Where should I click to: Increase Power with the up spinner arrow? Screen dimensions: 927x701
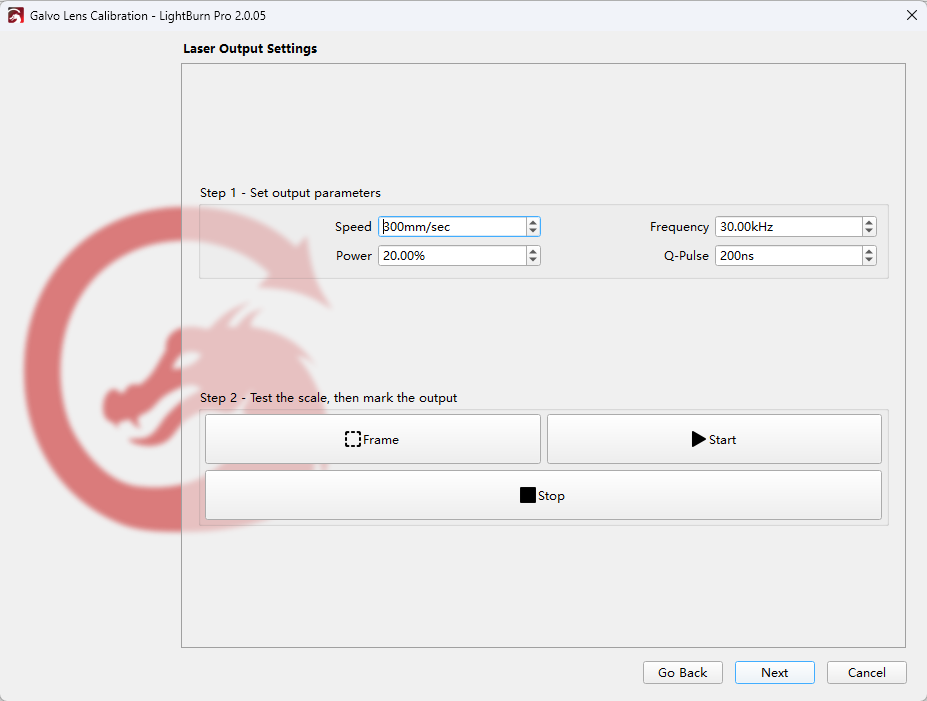click(533, 252)
